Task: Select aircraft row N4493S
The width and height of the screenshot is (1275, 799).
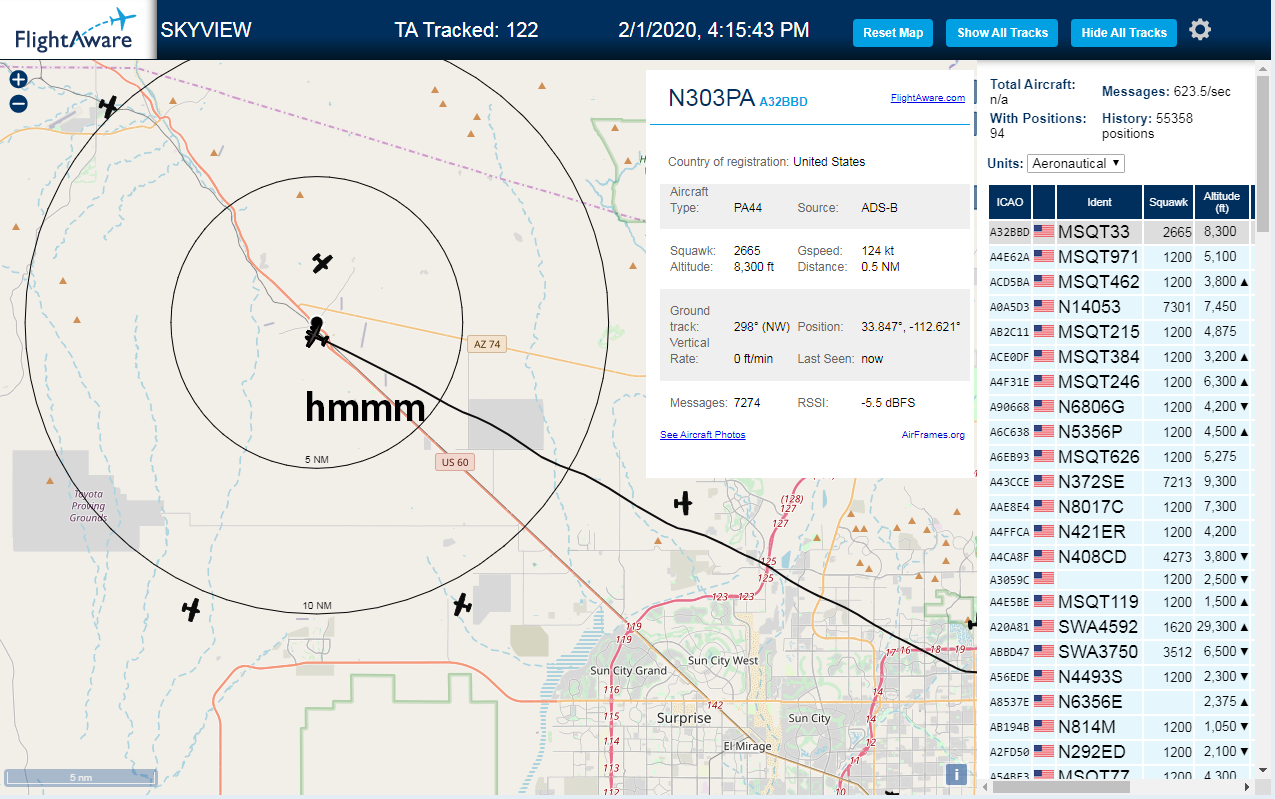Action: [x=1120, y=677]
